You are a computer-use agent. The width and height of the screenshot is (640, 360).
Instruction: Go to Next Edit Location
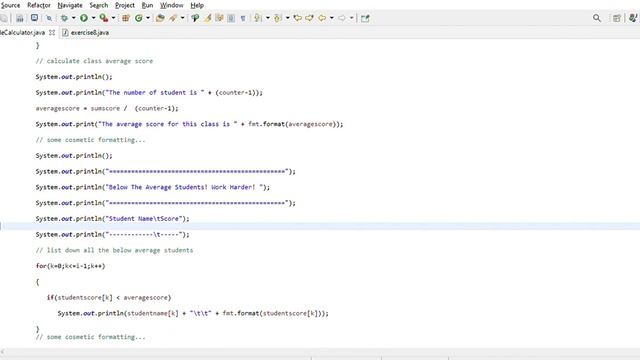pyautogui.click(x=309, y=18)
